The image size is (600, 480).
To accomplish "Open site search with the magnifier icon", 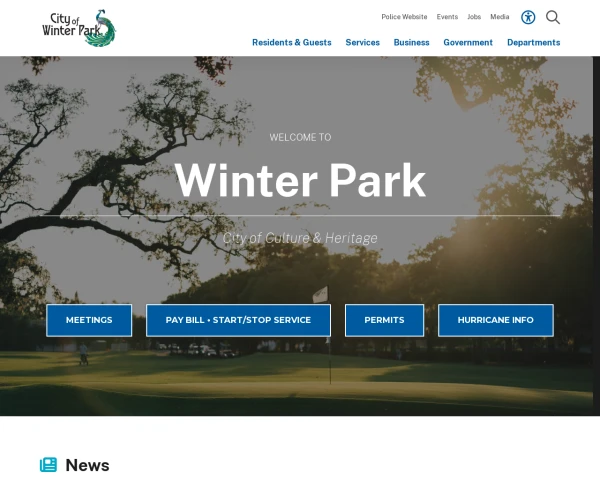I will 553,17.
